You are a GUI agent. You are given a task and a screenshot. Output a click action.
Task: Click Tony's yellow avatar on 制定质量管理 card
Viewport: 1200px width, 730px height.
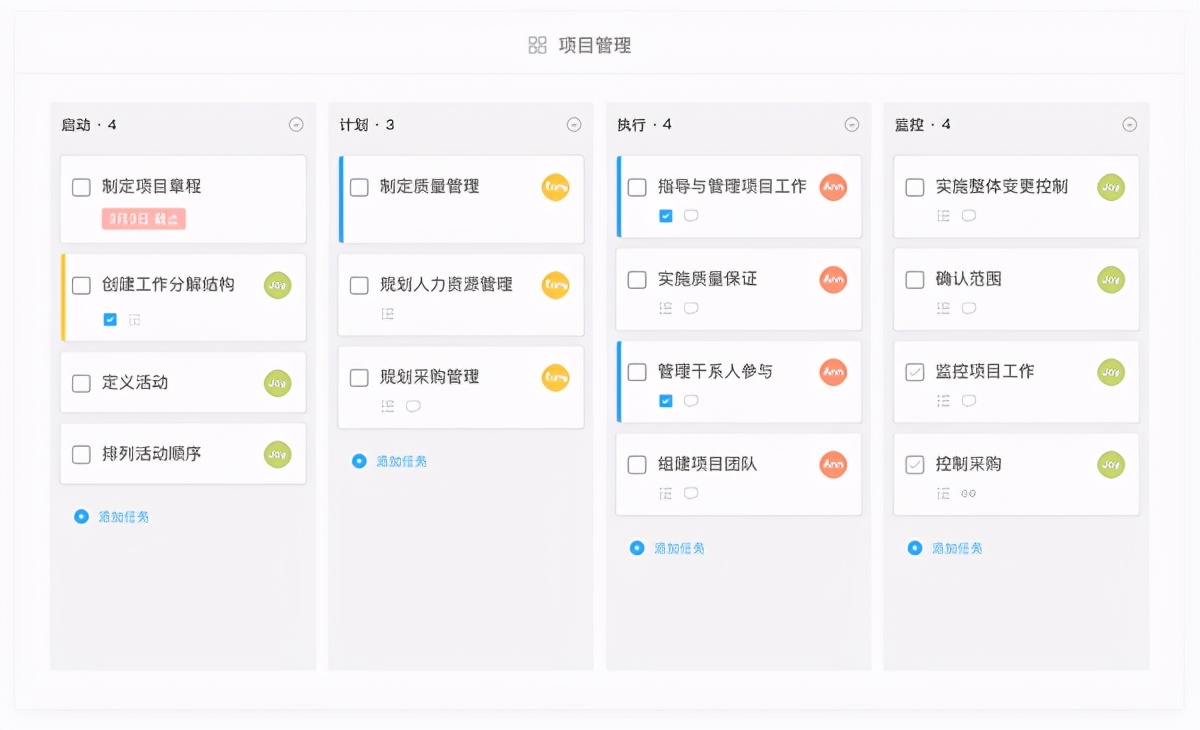(555, 187)
